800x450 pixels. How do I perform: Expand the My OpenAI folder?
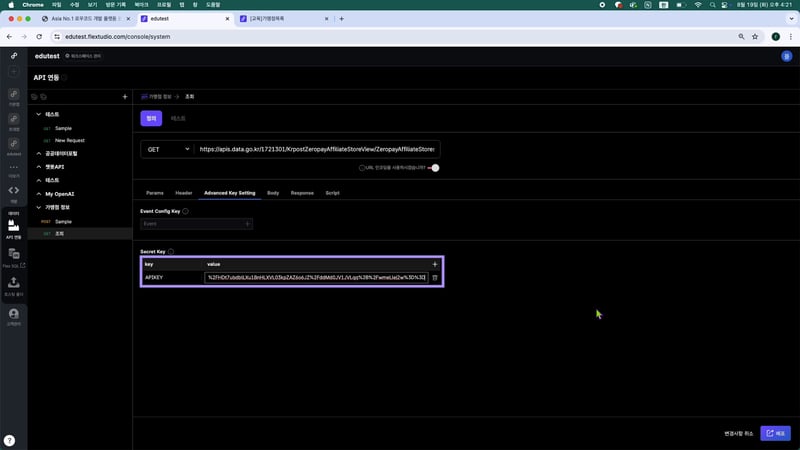coord(38,193)
